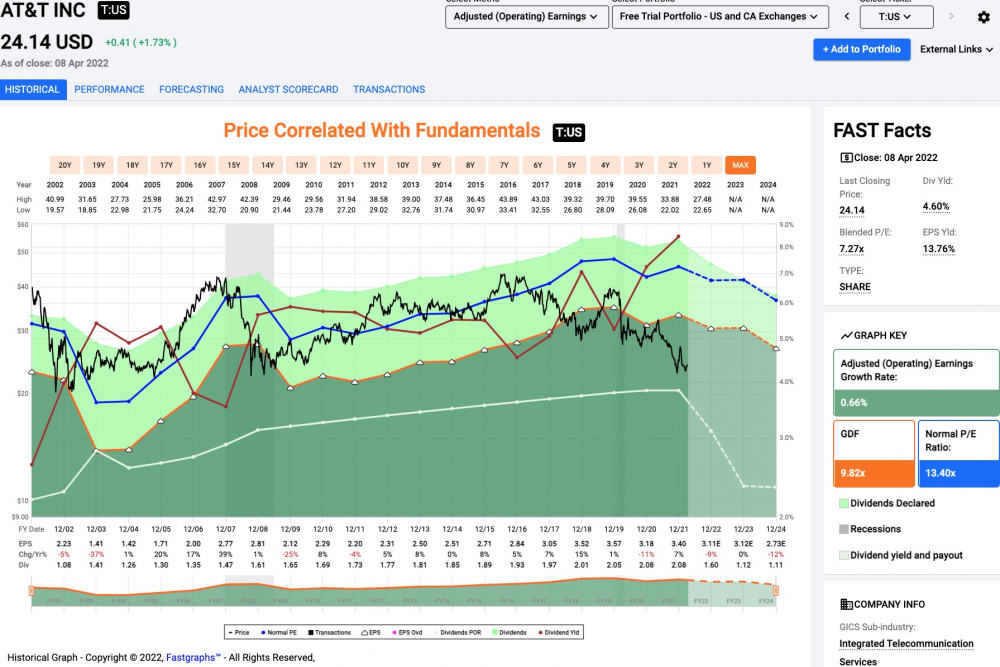
Task: Go to previous ticker with left chevron
Action: coord(847,17)
